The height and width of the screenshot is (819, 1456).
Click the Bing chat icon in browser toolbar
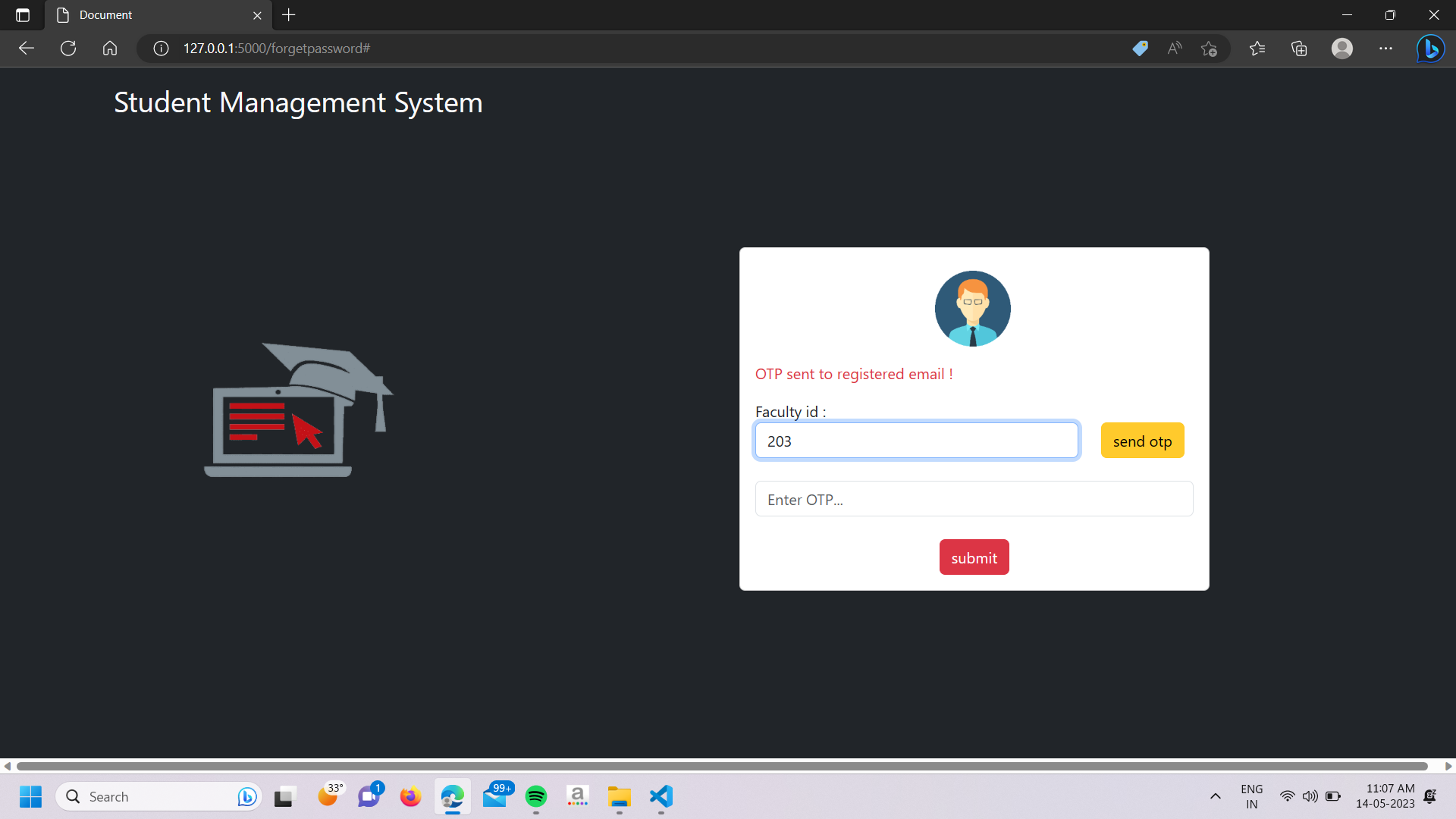click(1430, 48)
